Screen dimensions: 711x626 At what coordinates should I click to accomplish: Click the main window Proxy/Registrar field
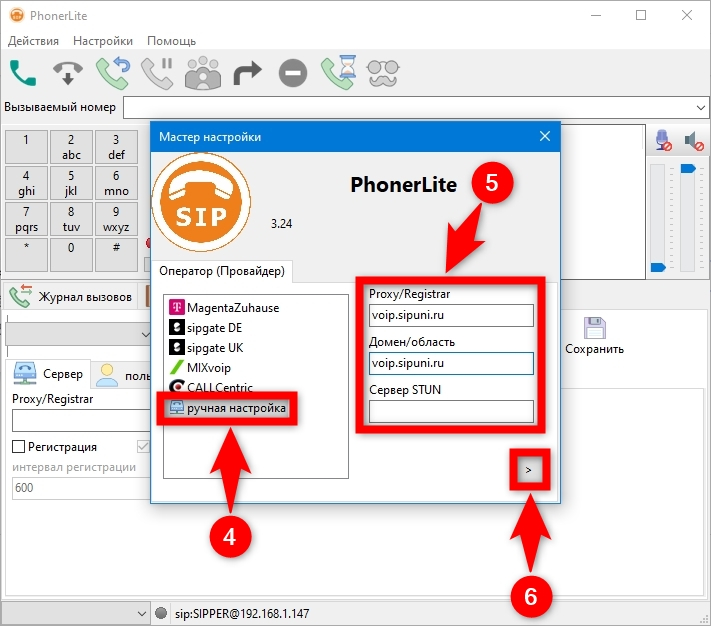click(81, 420)
